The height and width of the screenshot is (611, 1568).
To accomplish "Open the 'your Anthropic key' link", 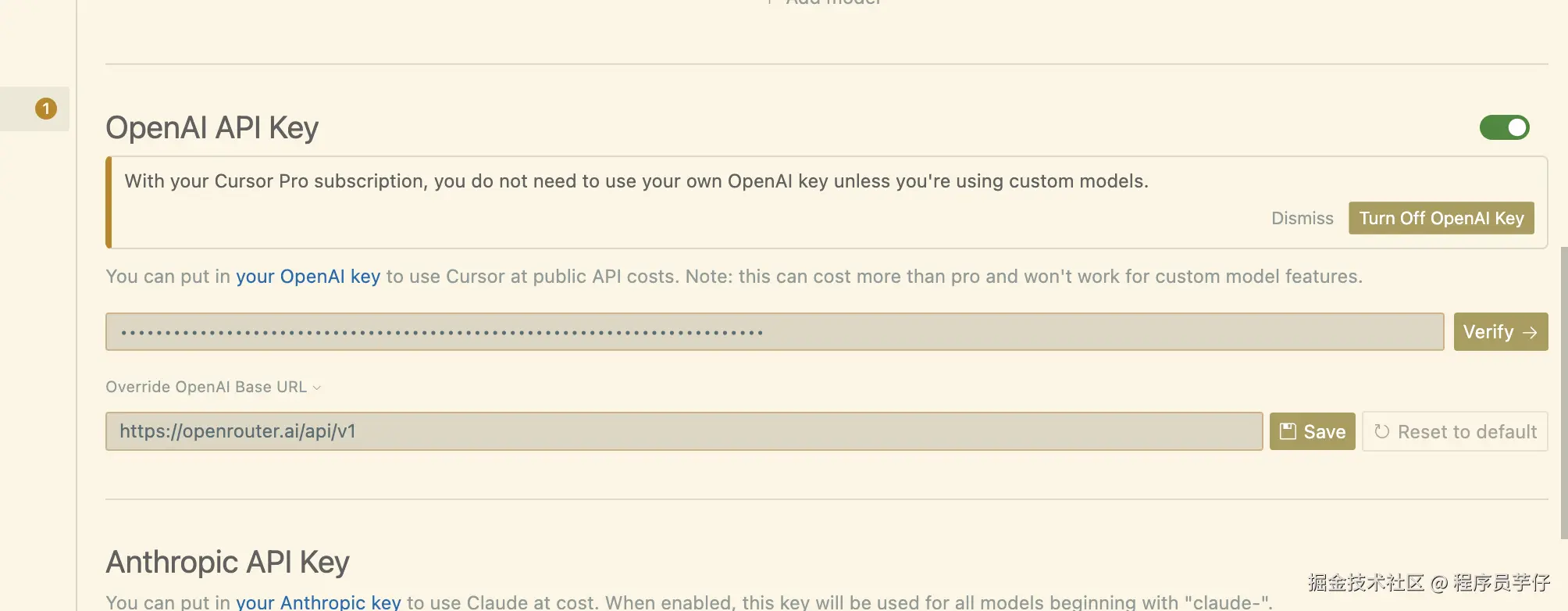I will point(319,602).
